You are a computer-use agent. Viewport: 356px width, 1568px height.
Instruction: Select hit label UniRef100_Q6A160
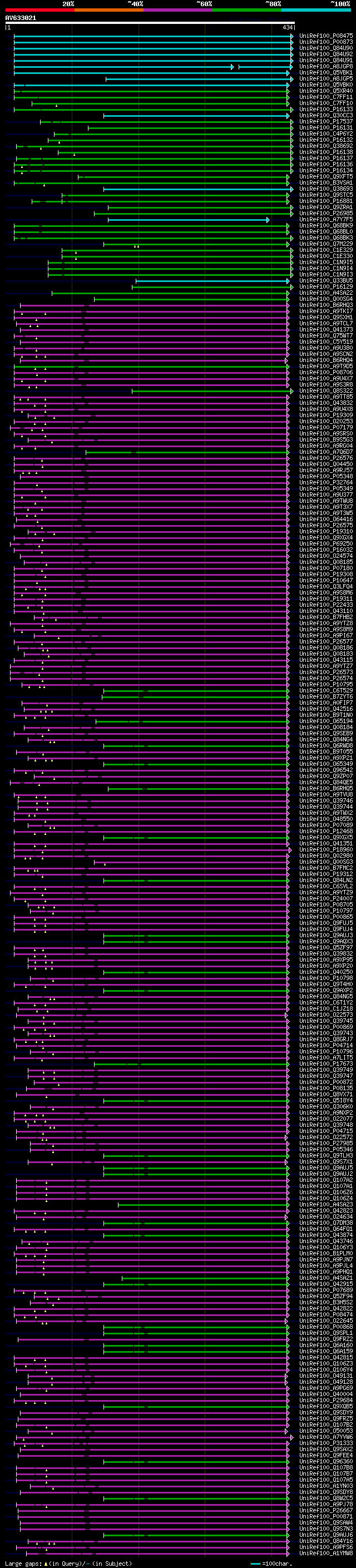[x=325, y=1345]
